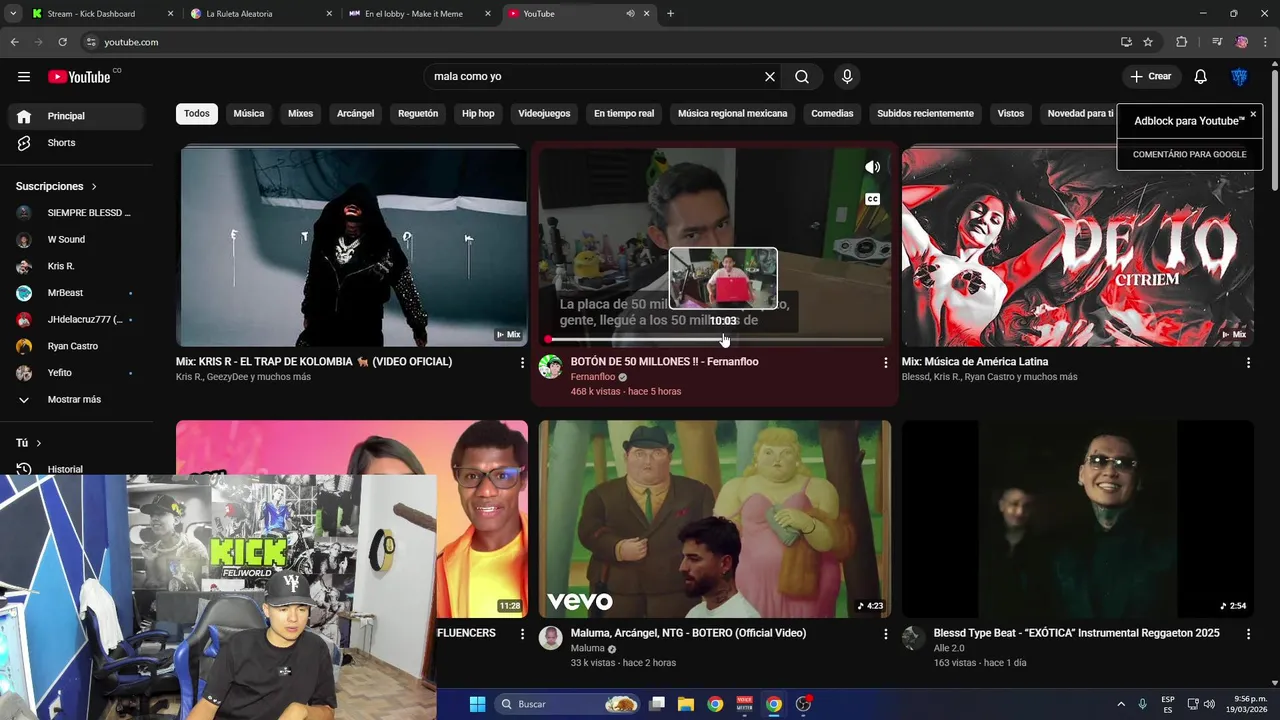Switch to En el lobby - Make it Meme tab
The height and width of the screenshot is (720, 1280).
(418, 14)
